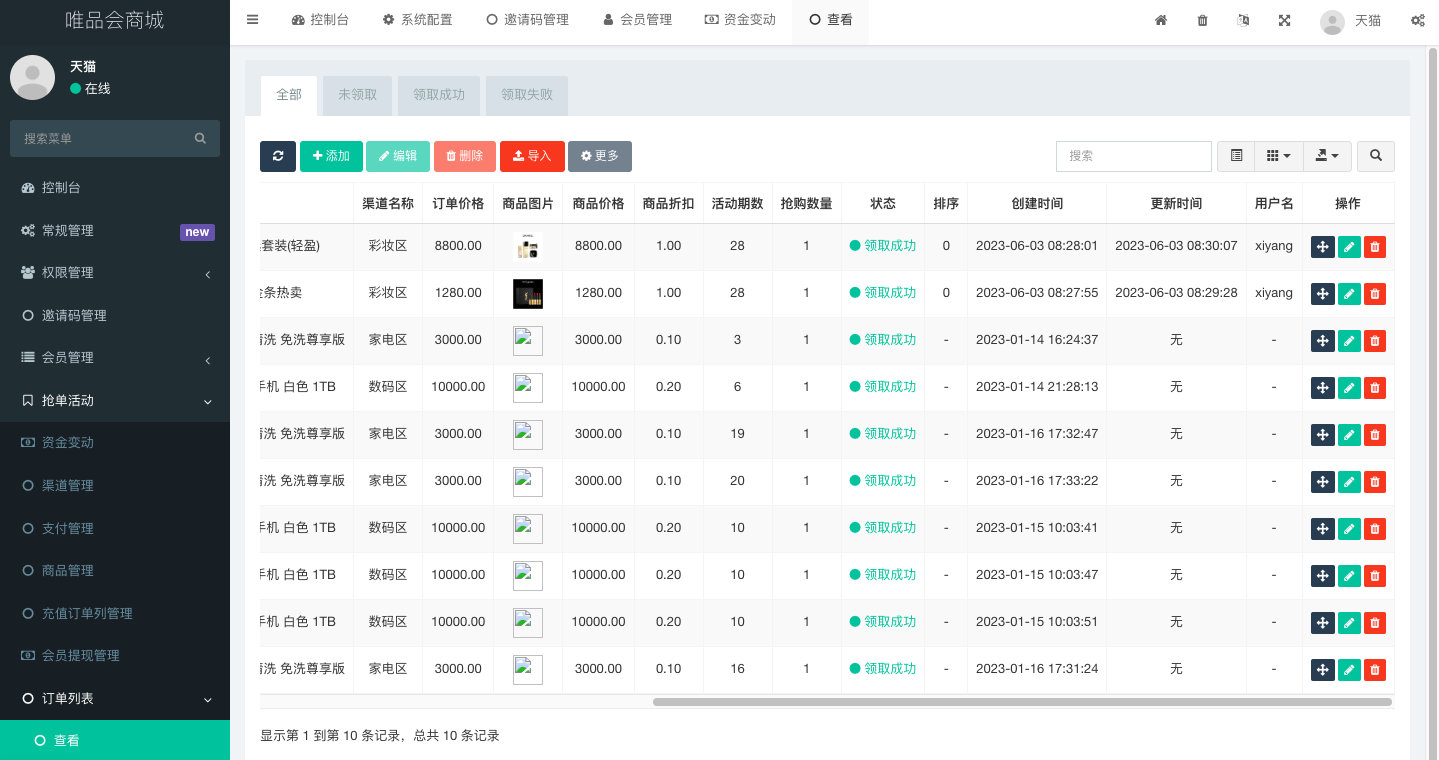Toggle the table list view button
This screenshot has height=760, width=1439.
tap(1236, 156)
